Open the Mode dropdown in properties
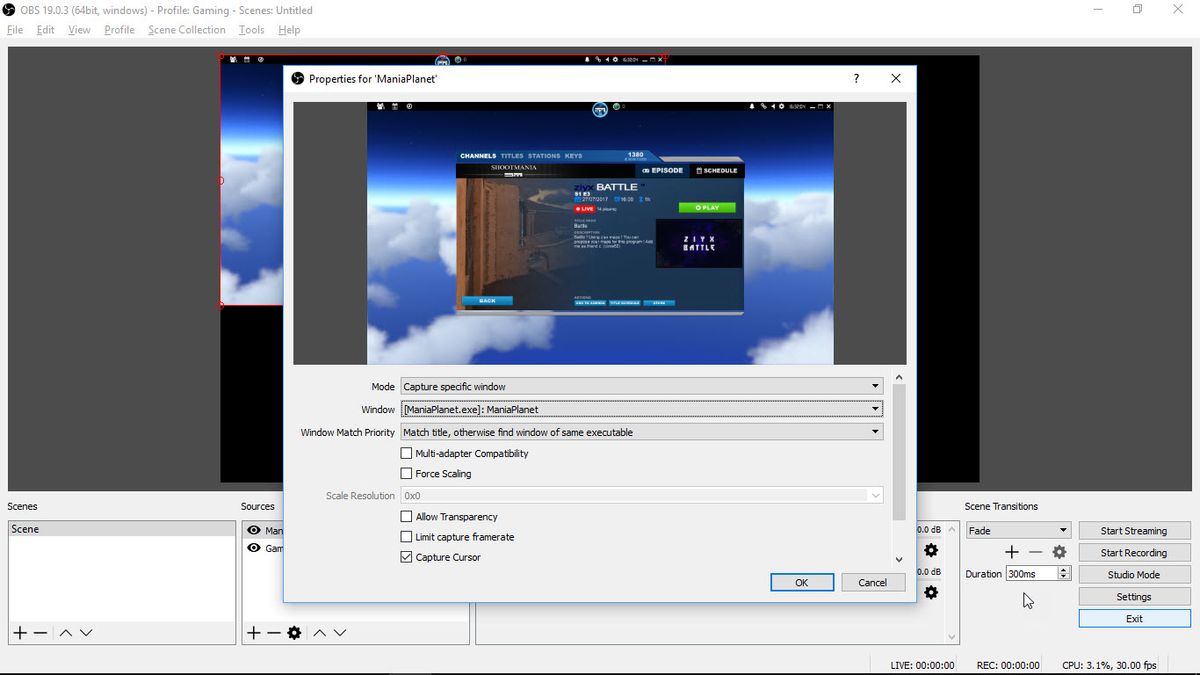Viewport: 1200px width, 675px height. (641, 386)
